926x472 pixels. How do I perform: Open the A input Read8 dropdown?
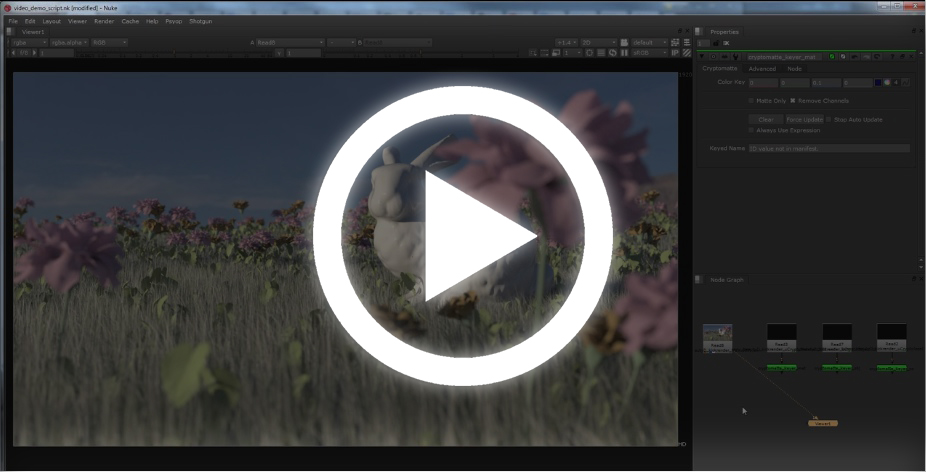pyautogui.click(x=290, y=43)
